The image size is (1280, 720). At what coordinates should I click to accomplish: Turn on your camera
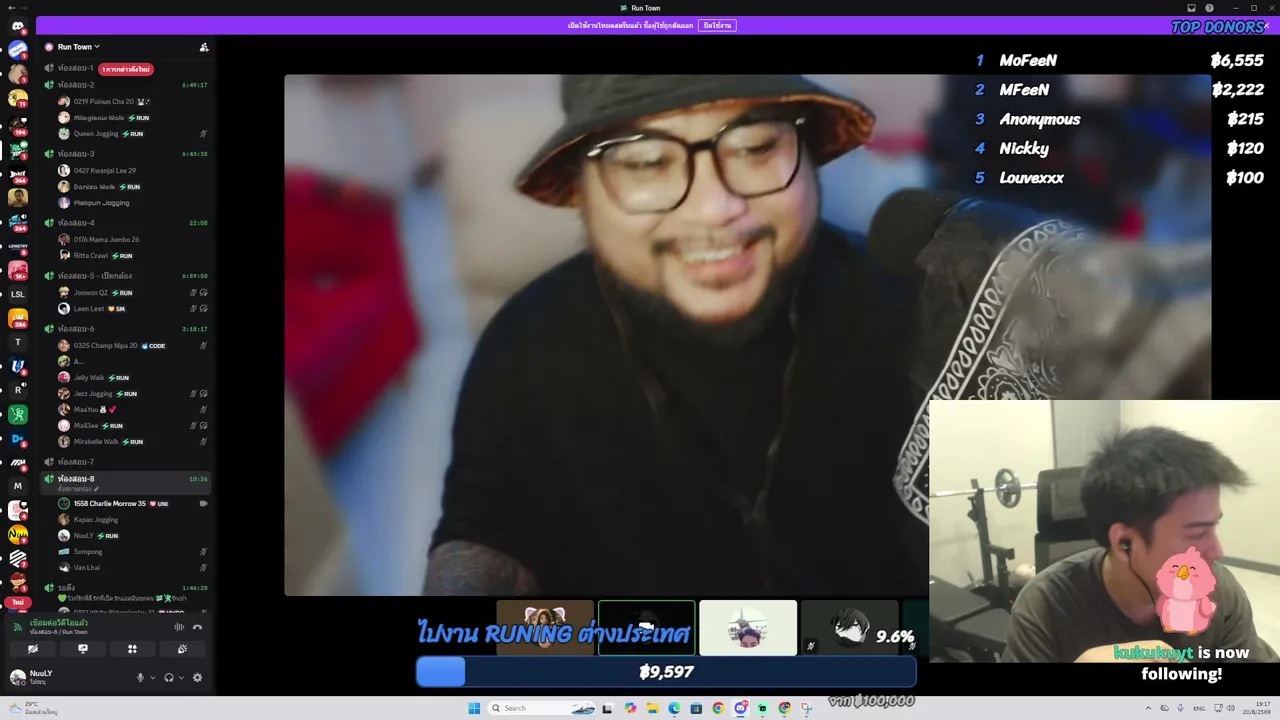(x=33, y=649)
